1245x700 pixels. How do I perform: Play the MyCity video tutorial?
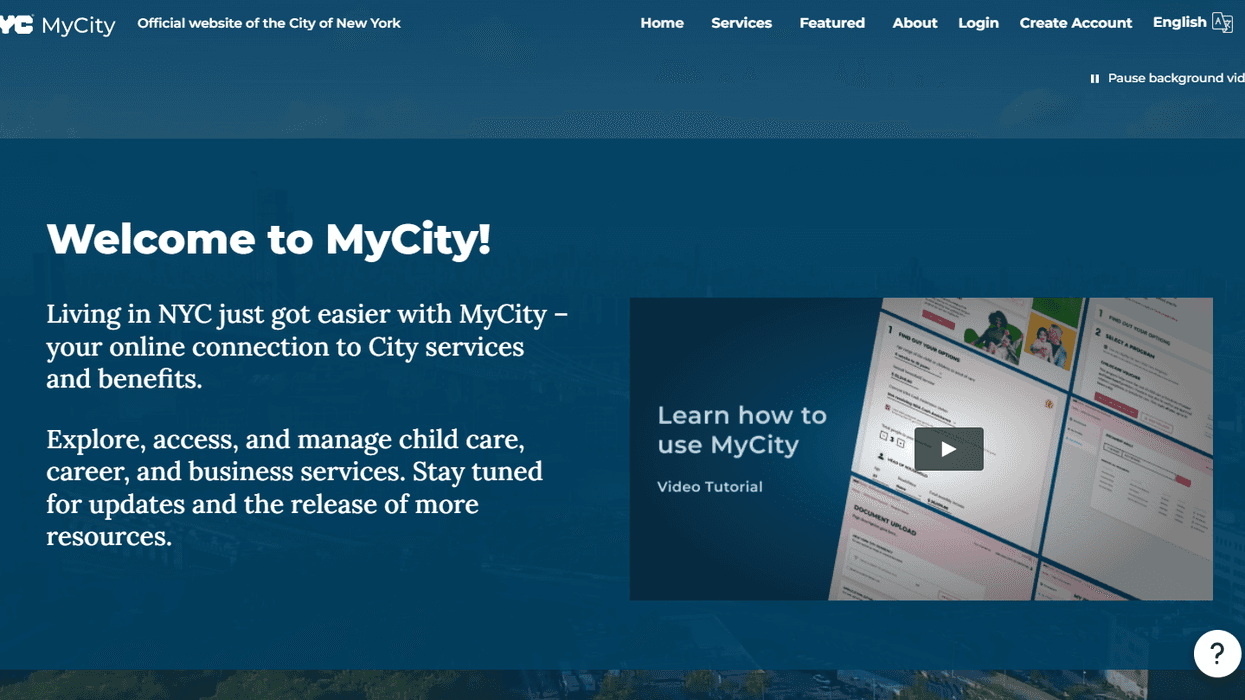coord(948,449)
